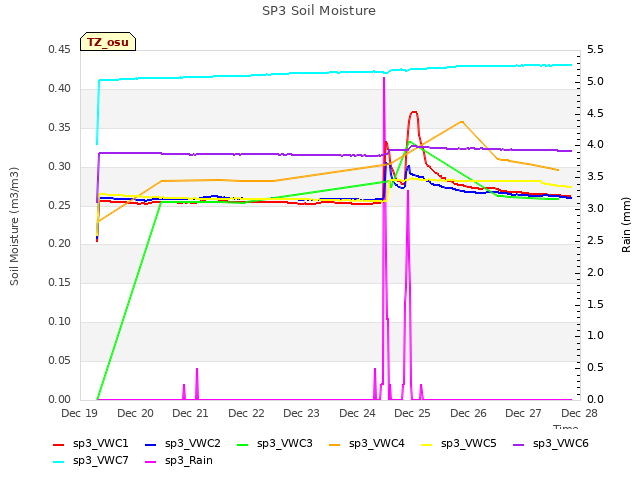This screenshot has width=640, height=480.
Task: Click the 2.0 rain axis tick label
Action: pos(595,272)
